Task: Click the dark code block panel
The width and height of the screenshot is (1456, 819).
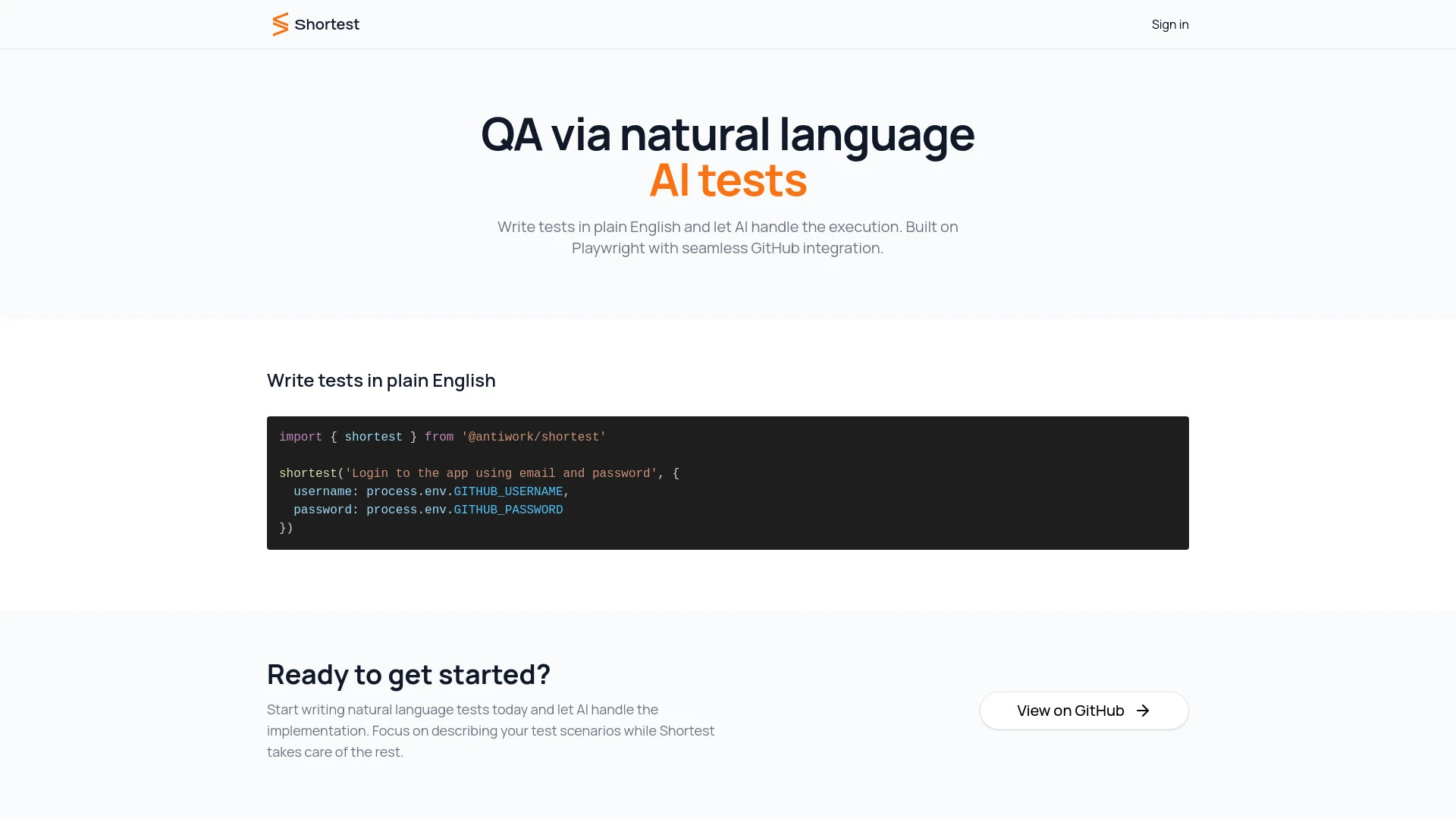Action: coord(728,483)
